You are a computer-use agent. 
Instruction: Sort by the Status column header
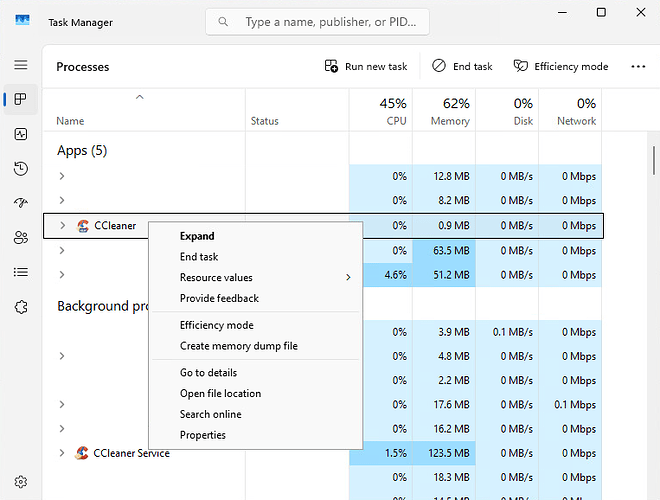297,110
